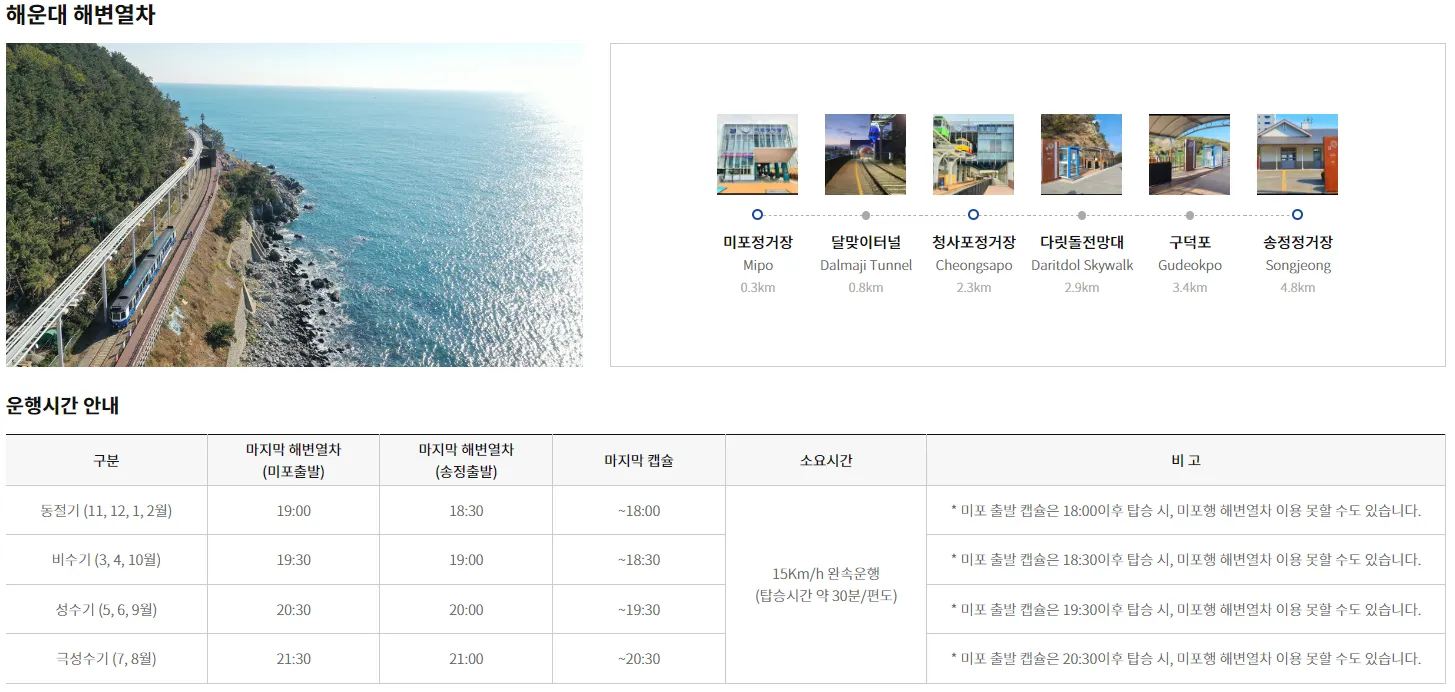Toggle the gray Dalmaji Tunnel route dot
Viewport: 1455px width, 692px height.
coord(865,214)
